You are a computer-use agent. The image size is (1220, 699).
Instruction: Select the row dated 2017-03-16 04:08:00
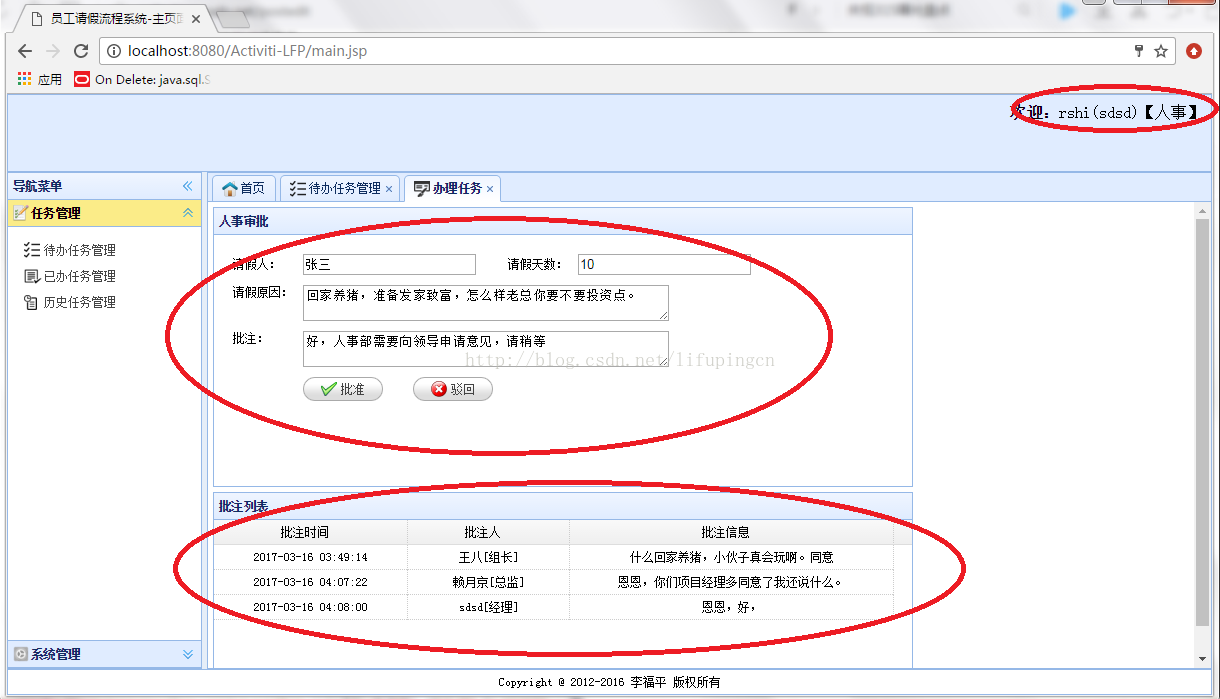click(x=553, y=607)
